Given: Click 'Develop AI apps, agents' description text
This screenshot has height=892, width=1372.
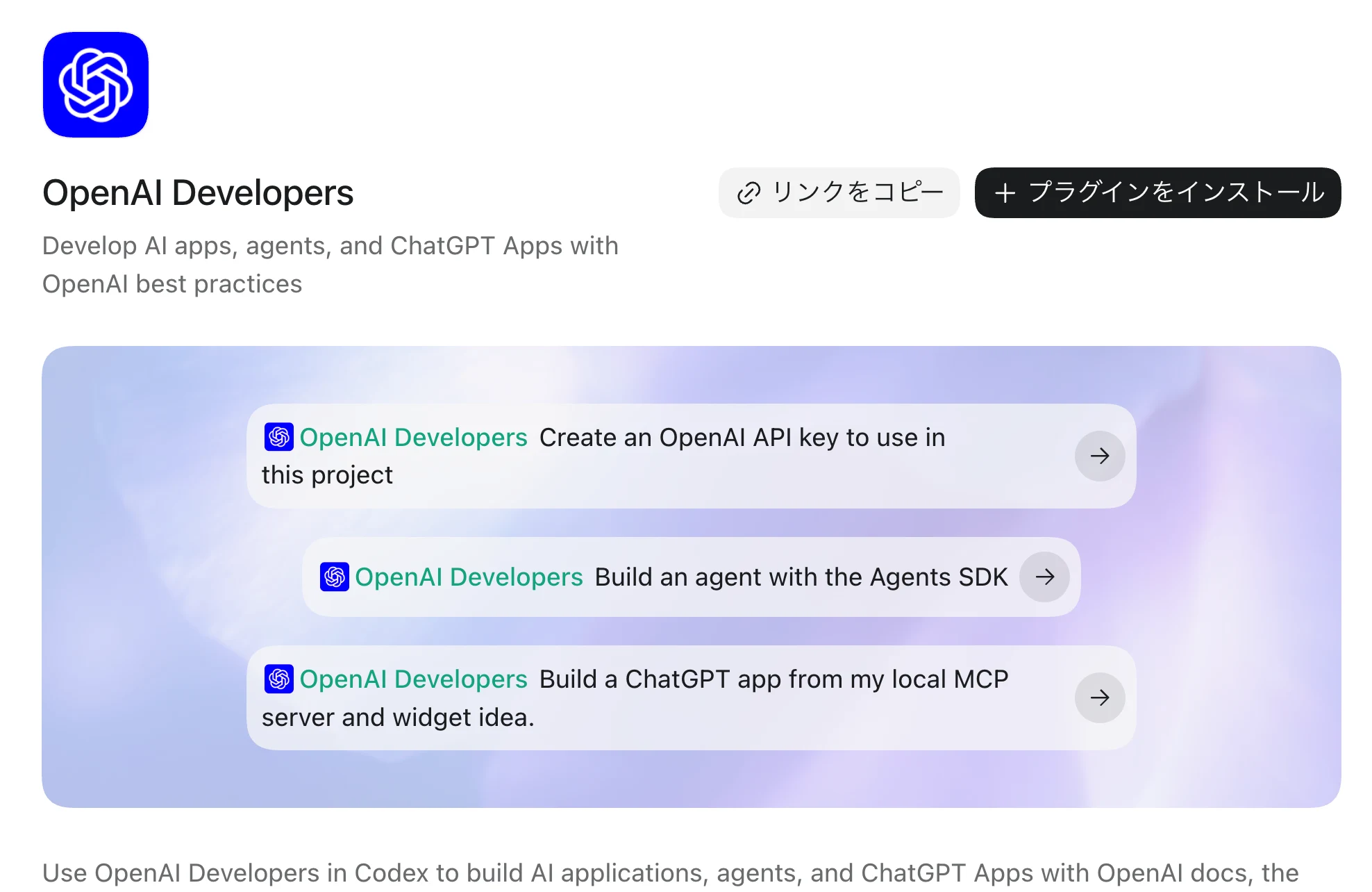Looking at the screenshot, I should pyautogui.click(x=331, y=265).
